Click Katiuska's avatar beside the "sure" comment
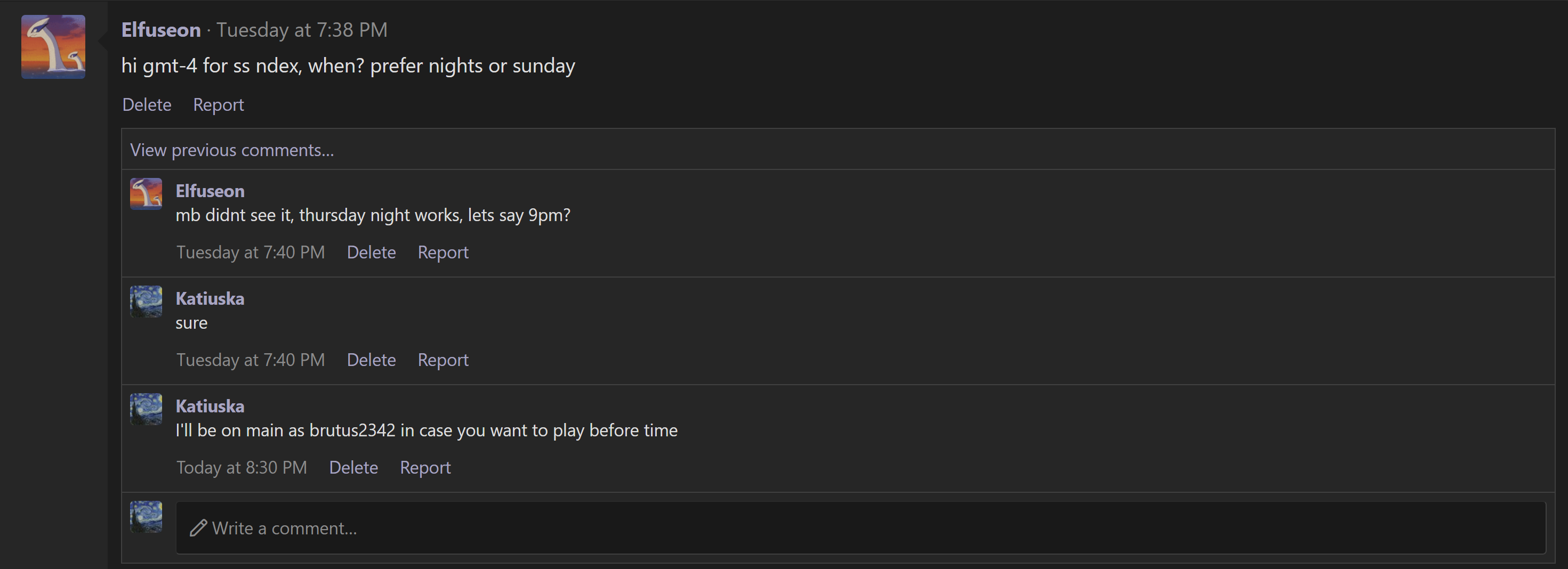This screenshot has width=1568, height=569. tap(146, 301)
